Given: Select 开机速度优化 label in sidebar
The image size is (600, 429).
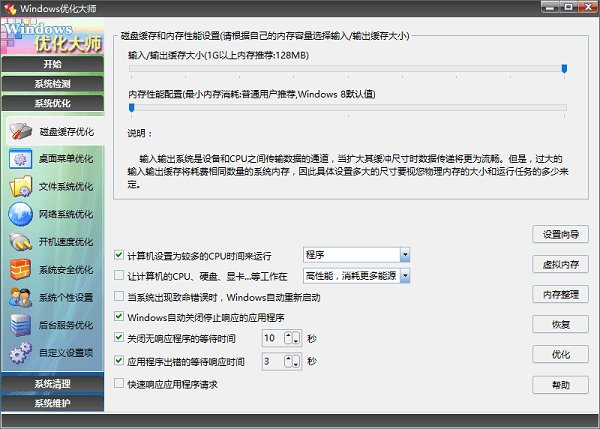Looking at the screenshot, I should point(66,242).
